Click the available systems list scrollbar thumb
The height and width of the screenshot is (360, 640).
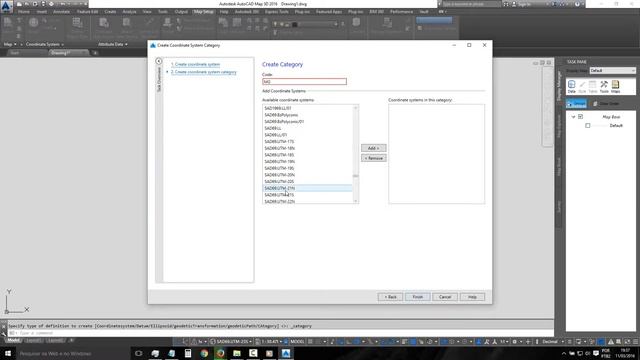(356, 176)
